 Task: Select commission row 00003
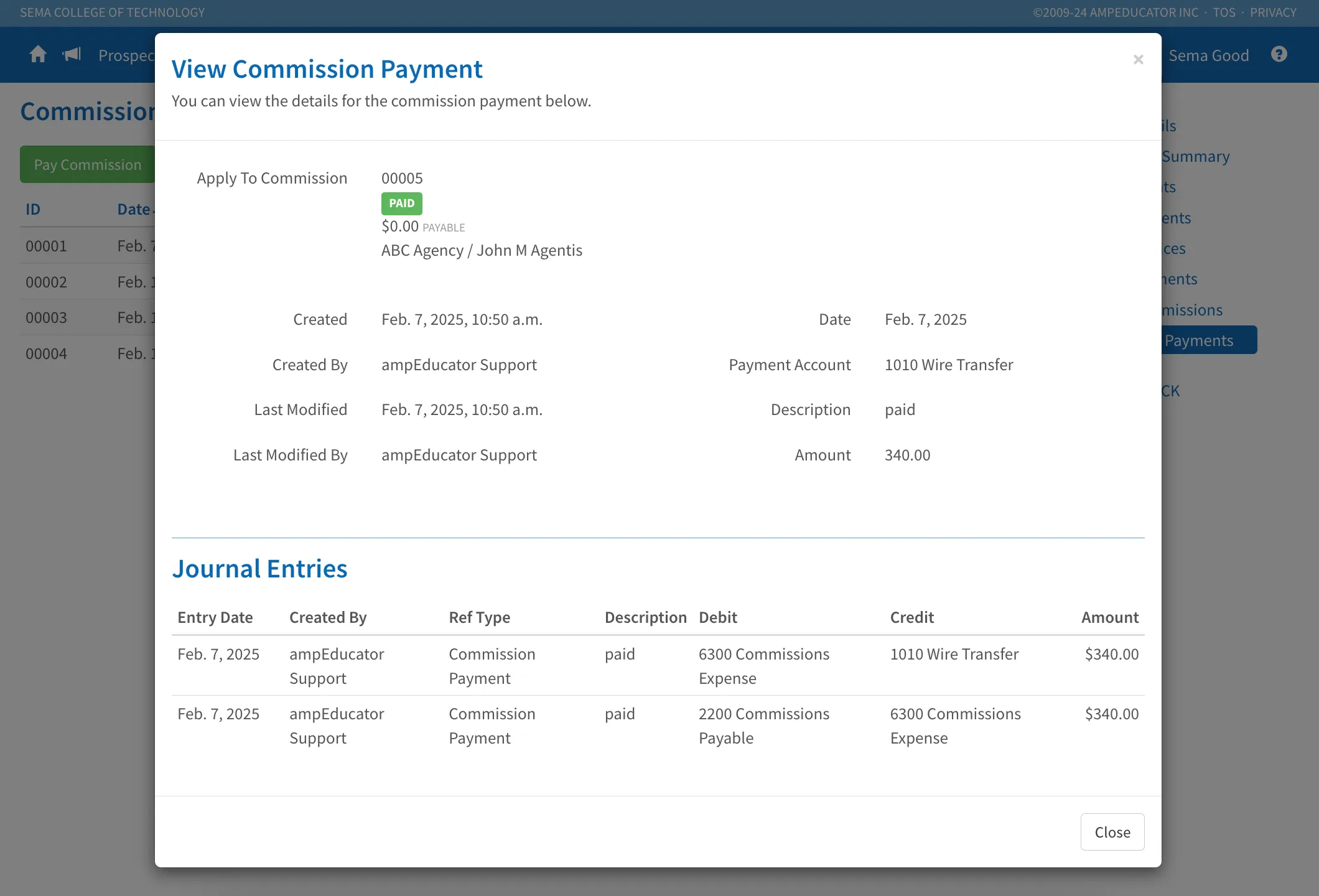87,317
